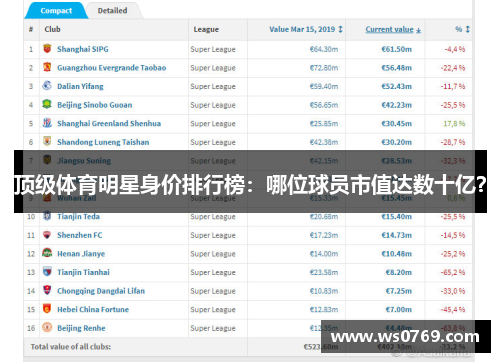500x362 pixels.
Task: Click Beijing Sinobo Guoan crest
Action: click(x=47, y=104)
